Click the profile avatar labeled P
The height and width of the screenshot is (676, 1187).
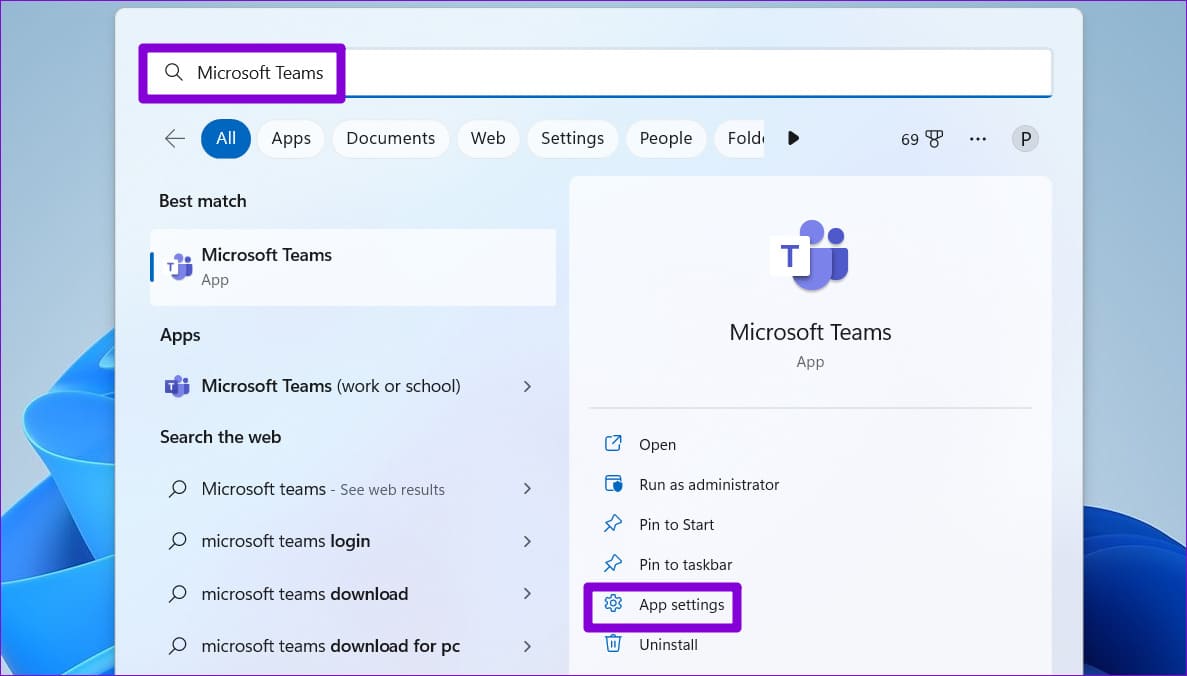tap(1024, 139)
